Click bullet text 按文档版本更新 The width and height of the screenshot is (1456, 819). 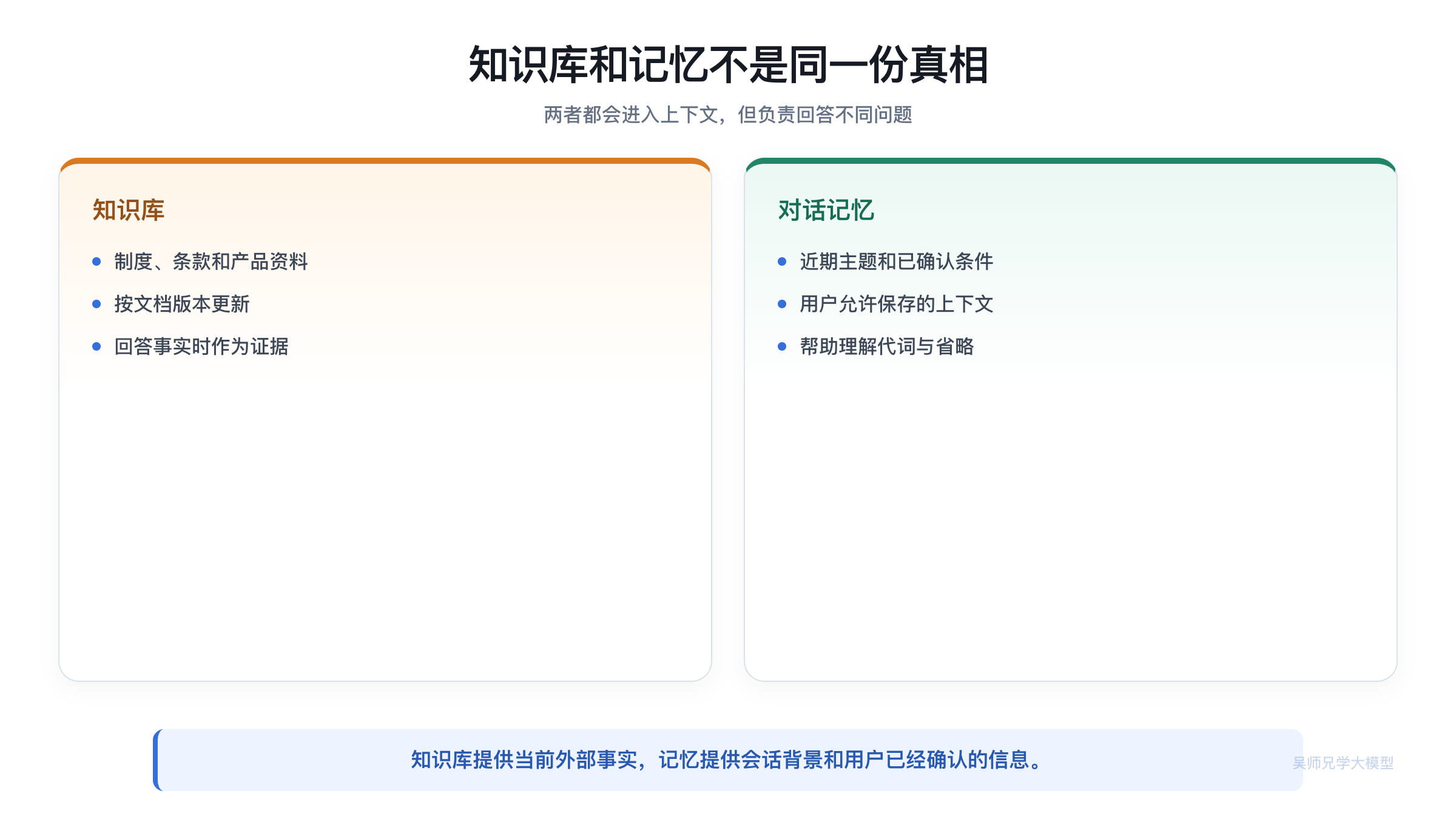pyautogui.click(x=182, y=304)
